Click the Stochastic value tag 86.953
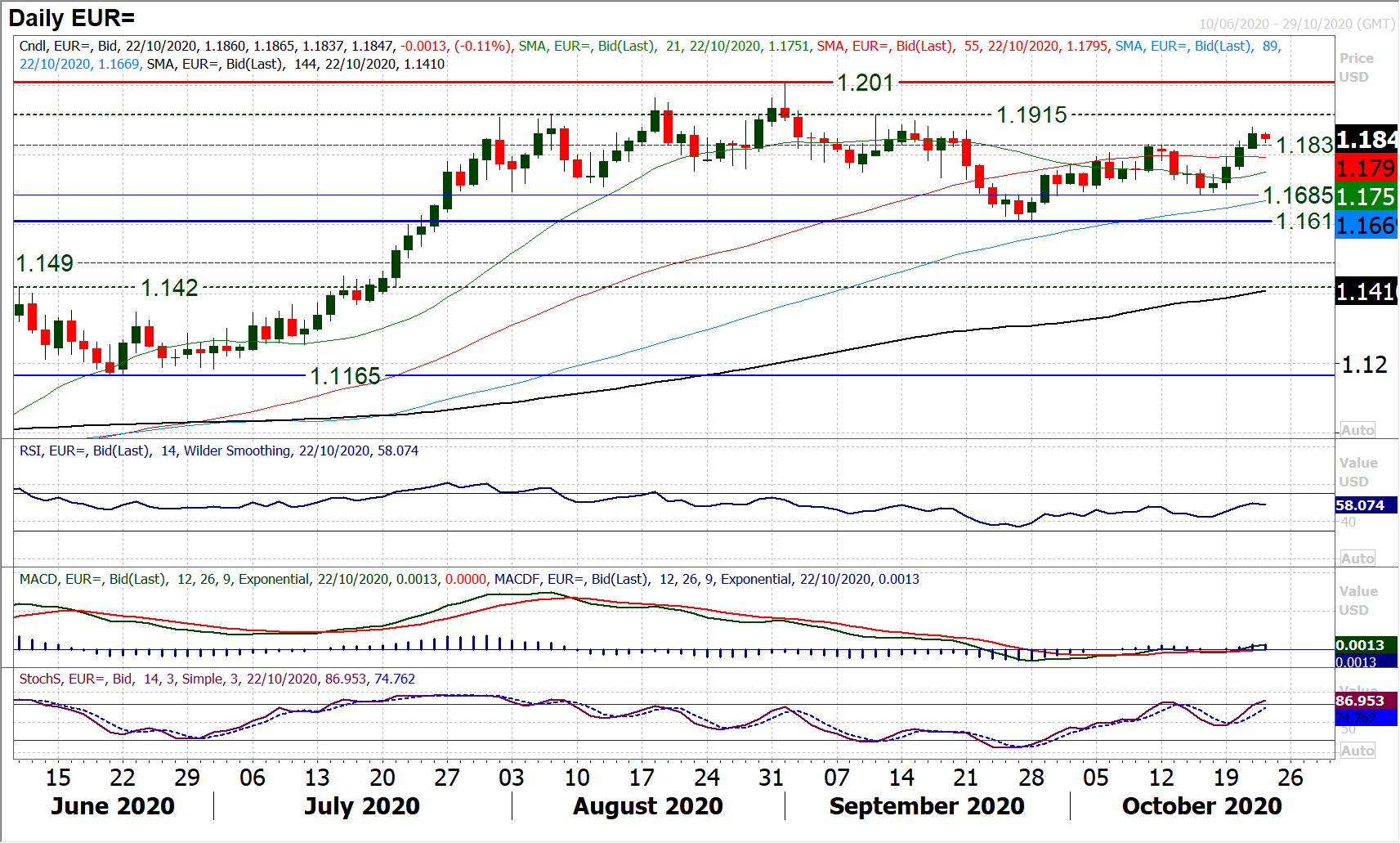Screen dimensions: 1400x843 1365,701
